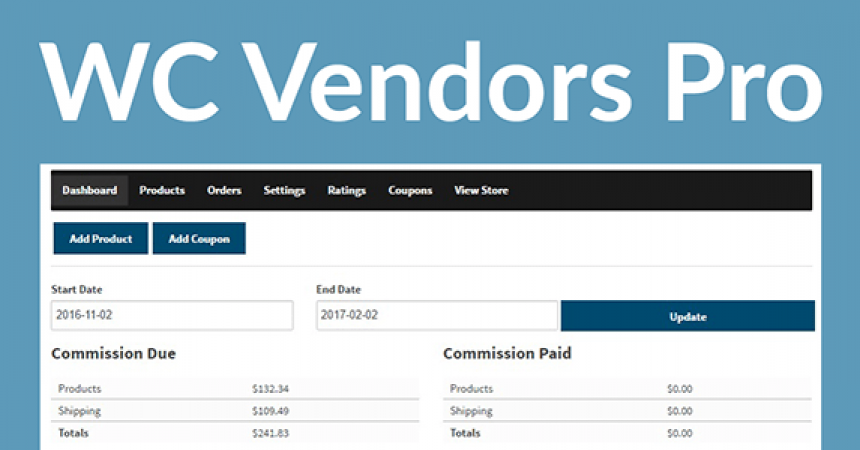
Task: Switch to the Products tab
Action: coord(162,190)
